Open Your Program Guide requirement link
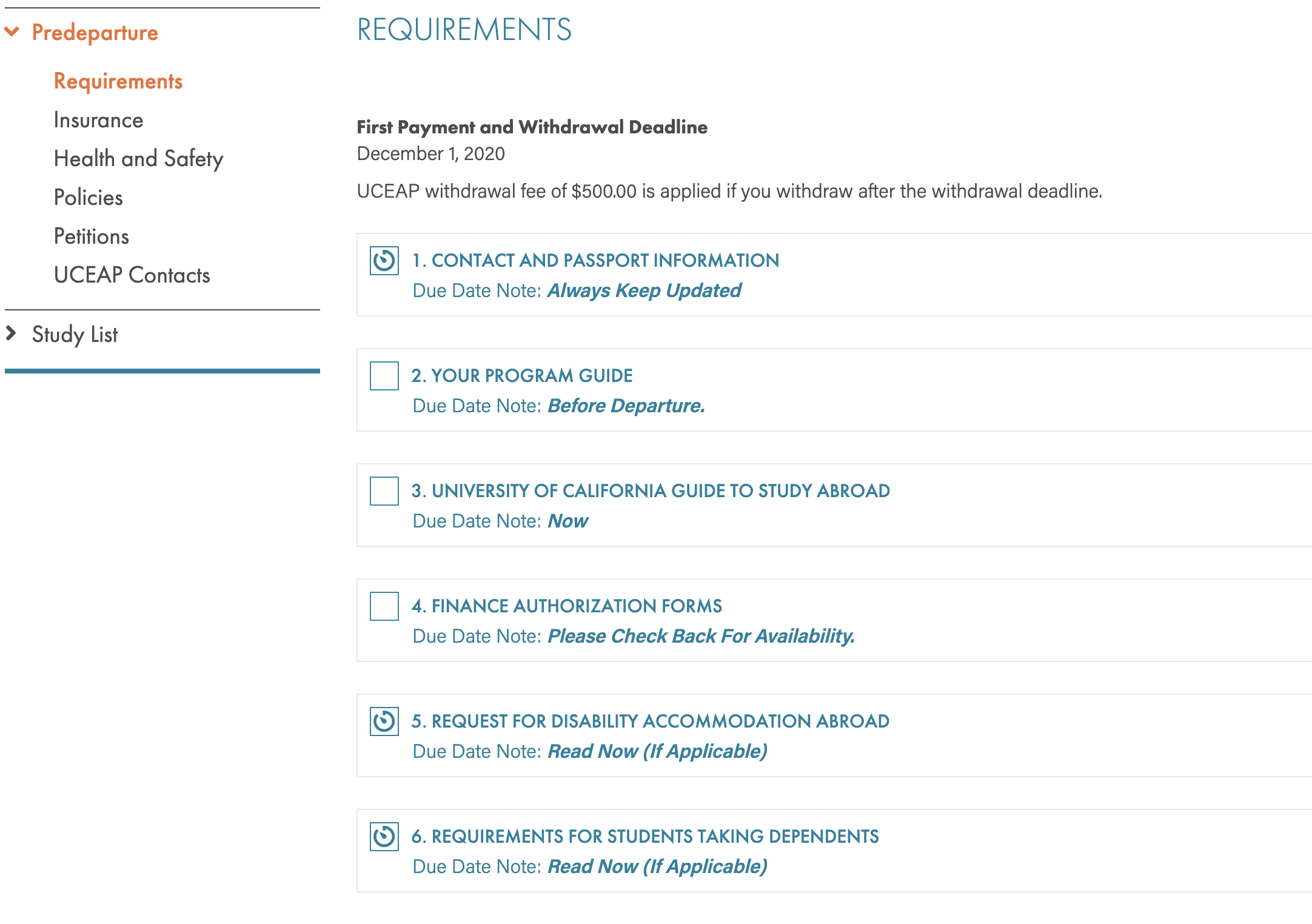The image size is (1312, 924). coord(521,376)
